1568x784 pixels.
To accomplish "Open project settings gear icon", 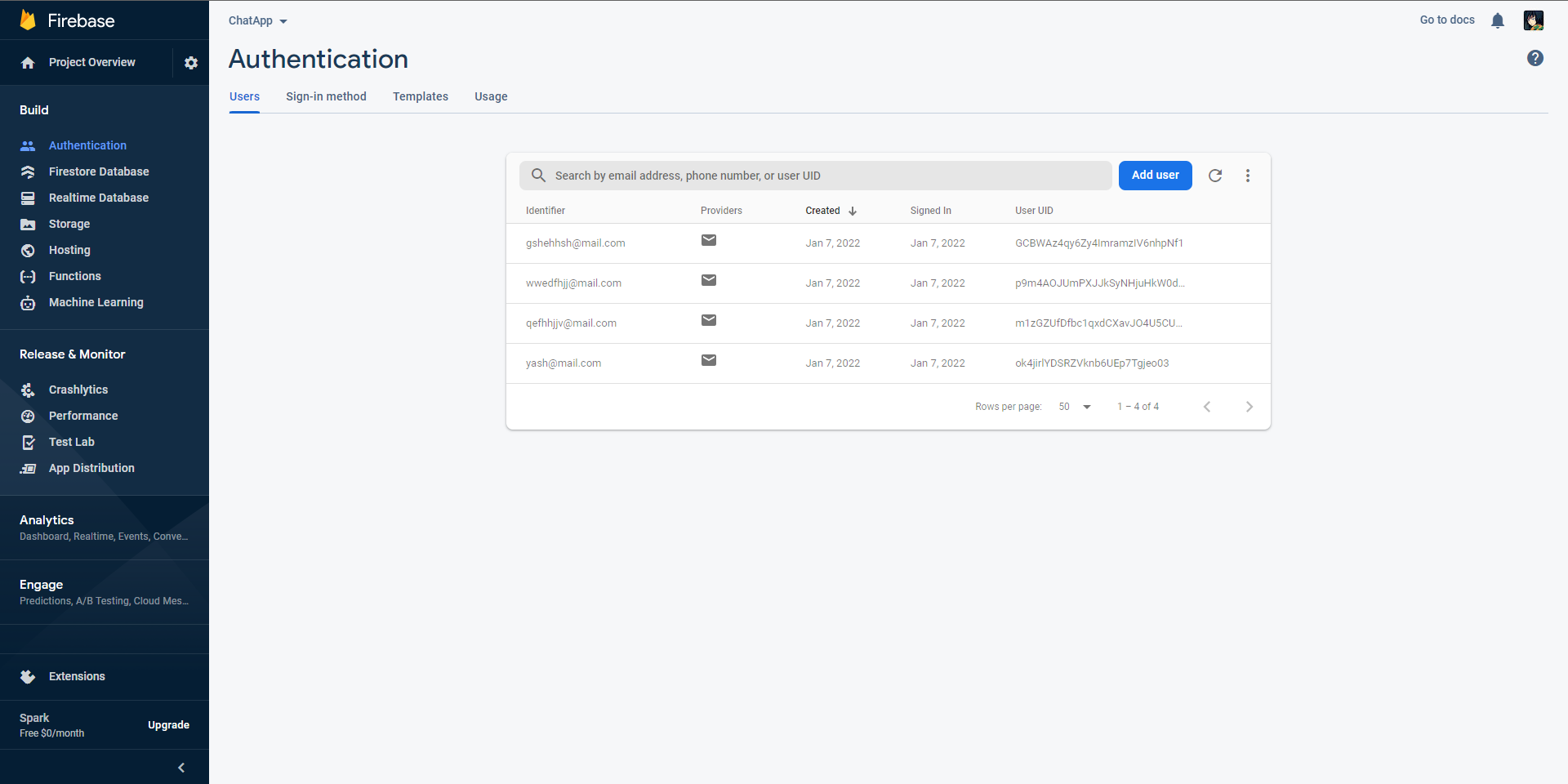I will [191, 63].
